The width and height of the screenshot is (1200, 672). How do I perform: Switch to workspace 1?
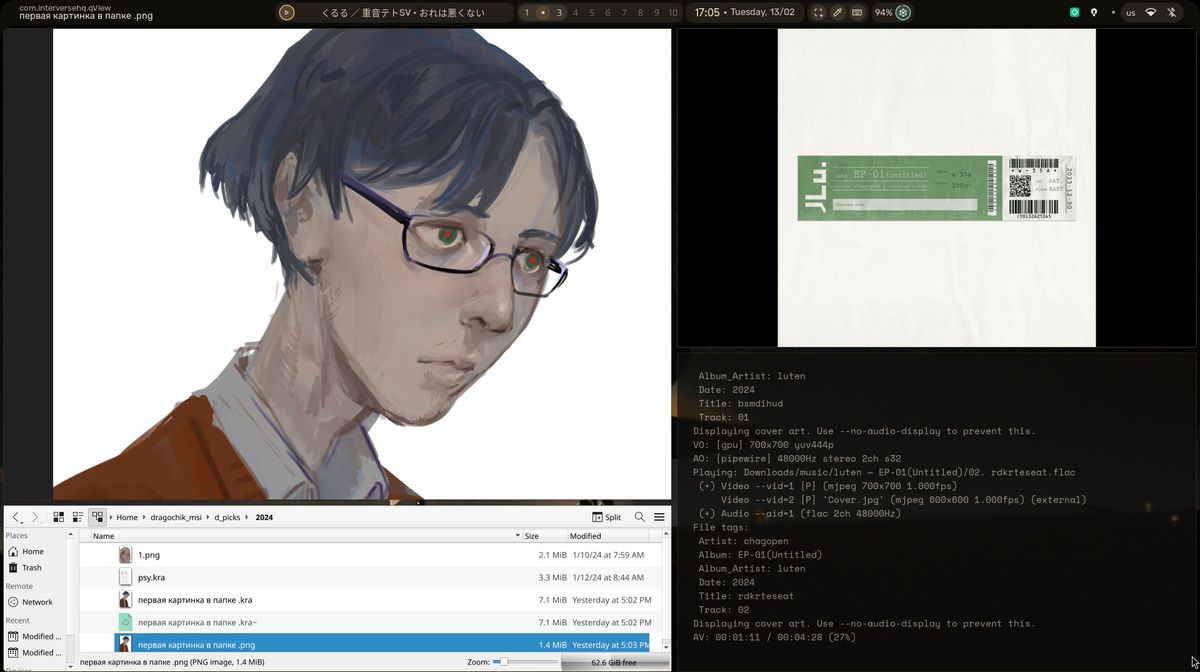(x=527, y=13)
